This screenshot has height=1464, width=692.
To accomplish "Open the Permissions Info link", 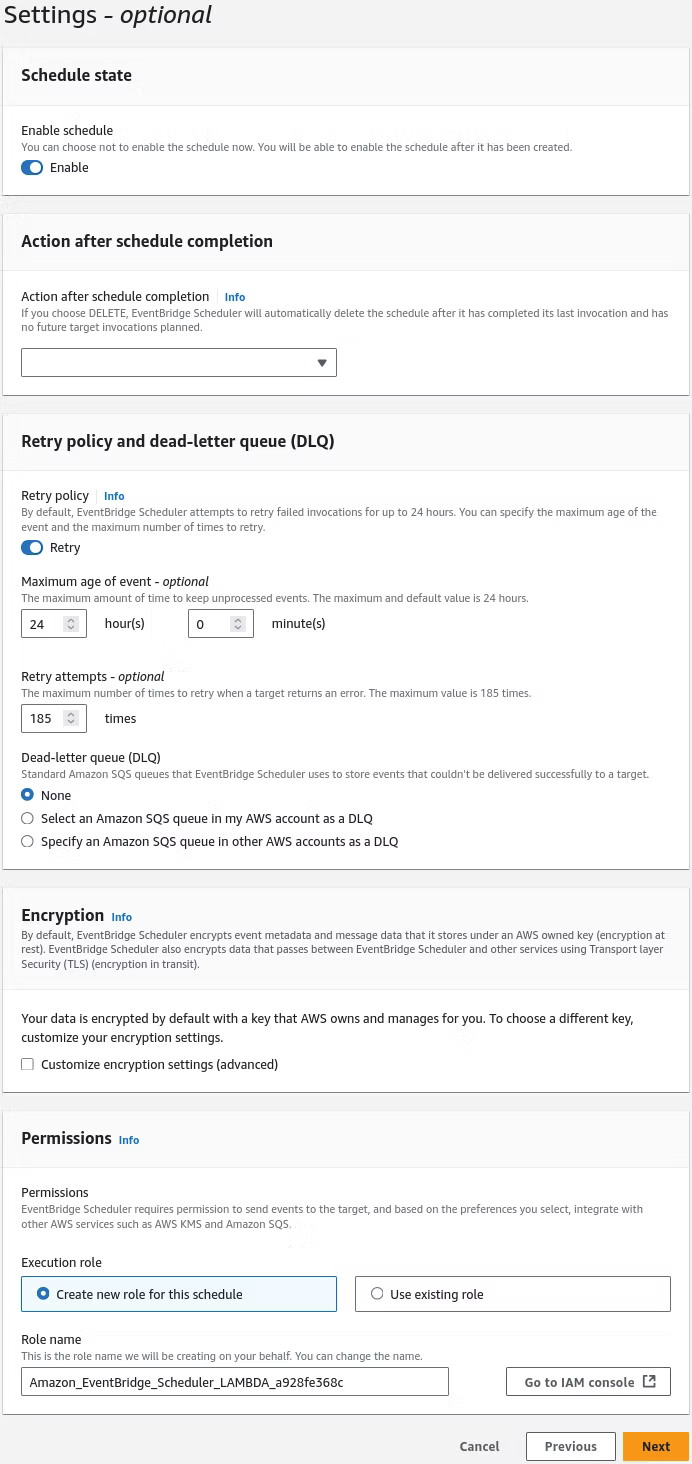I will tap(129, 1140).
